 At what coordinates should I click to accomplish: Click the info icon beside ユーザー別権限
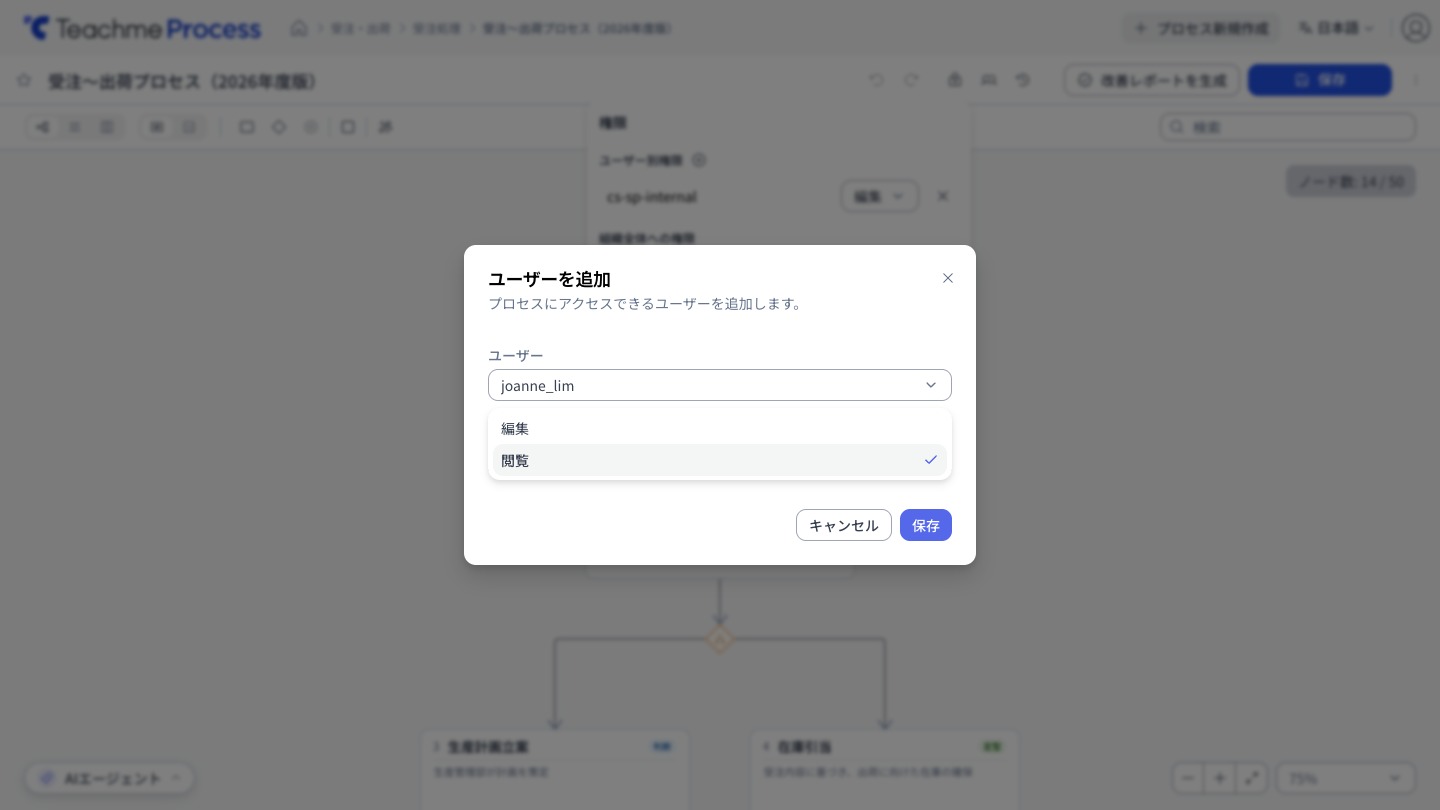(x=699, y=160)
